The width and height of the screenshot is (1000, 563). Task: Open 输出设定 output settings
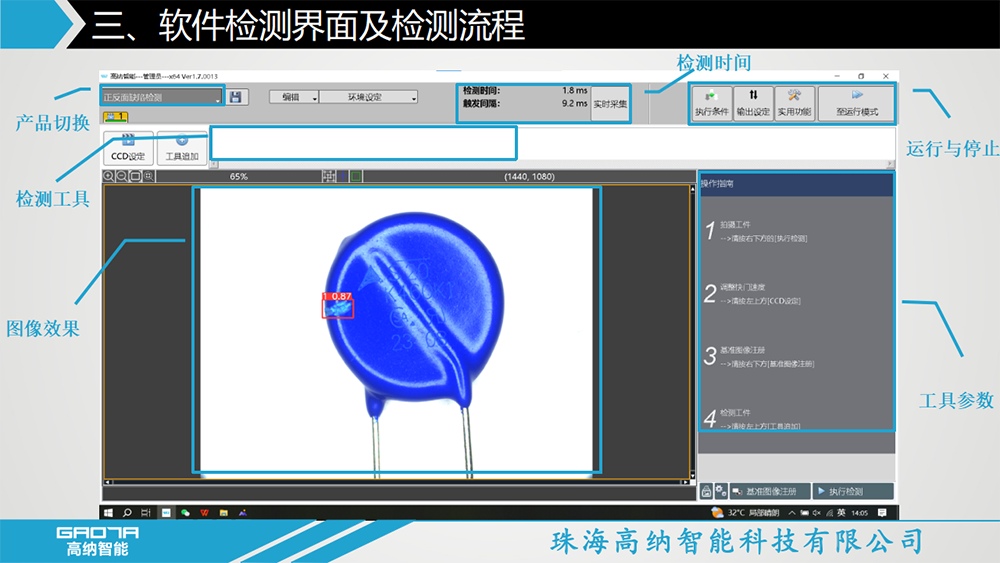coord(753,103)
